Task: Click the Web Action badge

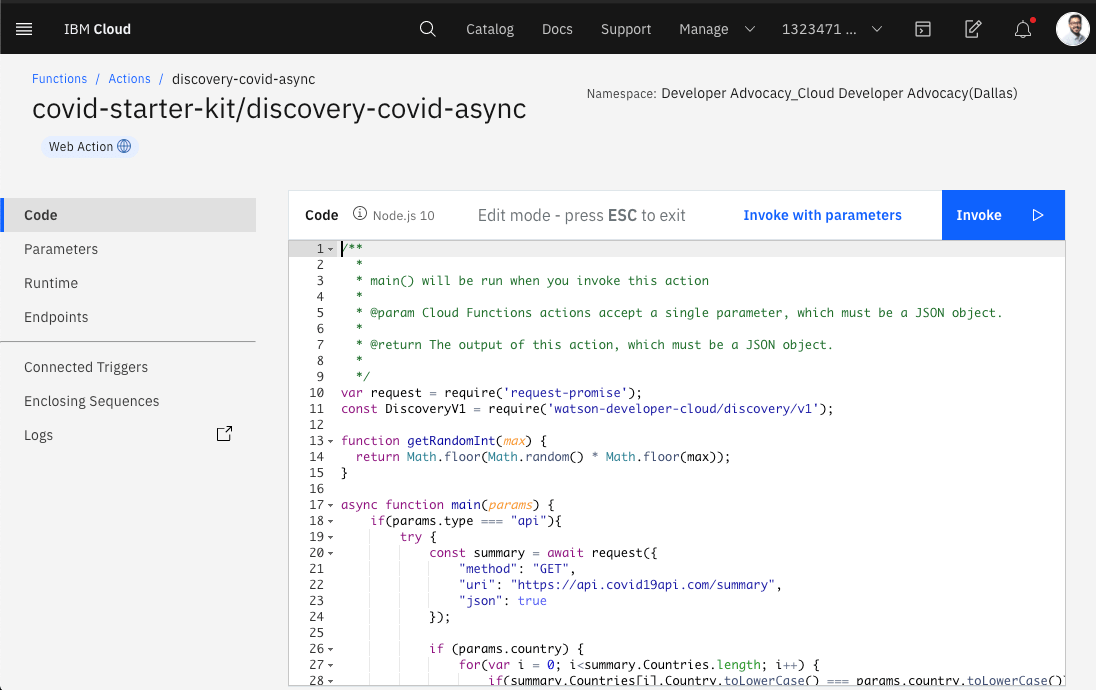Action: pyautogui.click(x=89, y=146)
